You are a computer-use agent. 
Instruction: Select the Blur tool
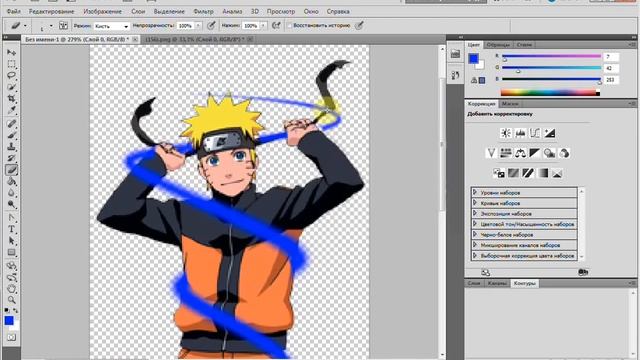(x=11, y=193)
